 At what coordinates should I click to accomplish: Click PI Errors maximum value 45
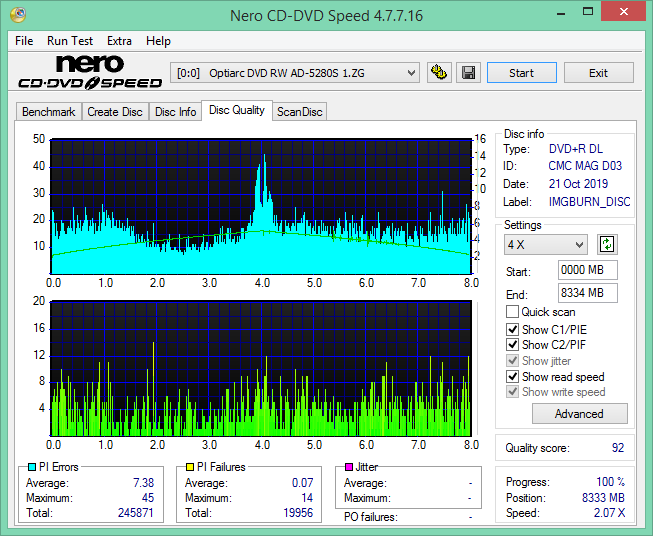click(148, 498)
